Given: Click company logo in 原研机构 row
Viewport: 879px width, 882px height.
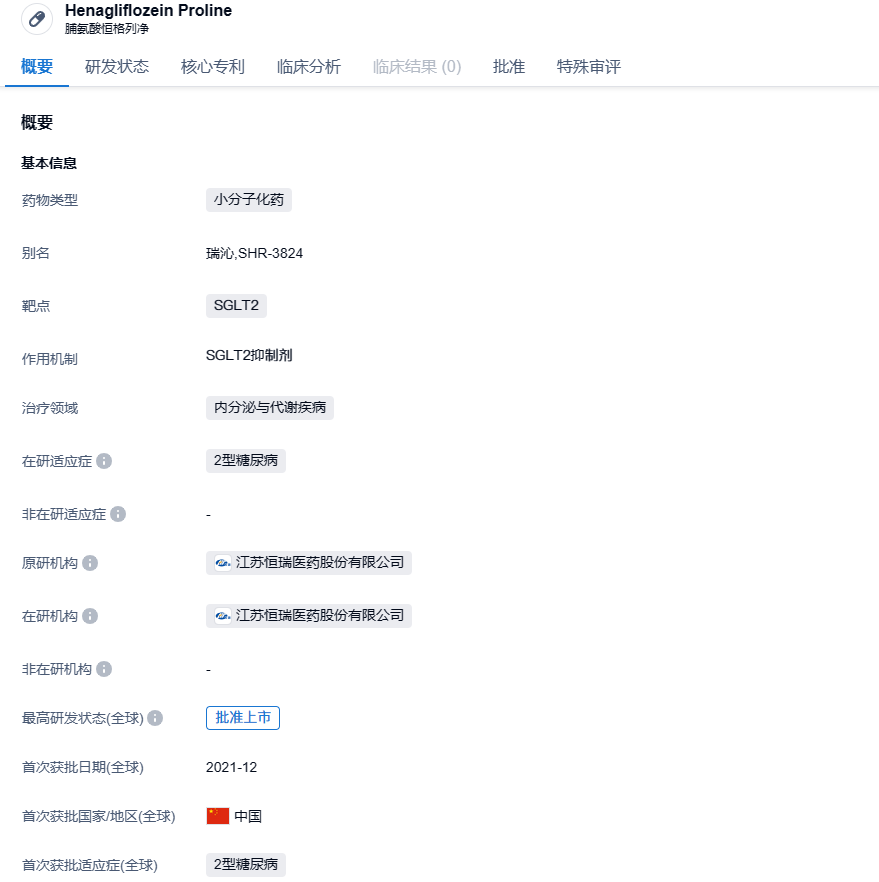Looking at the screenshot, I should tap(223, 563).
